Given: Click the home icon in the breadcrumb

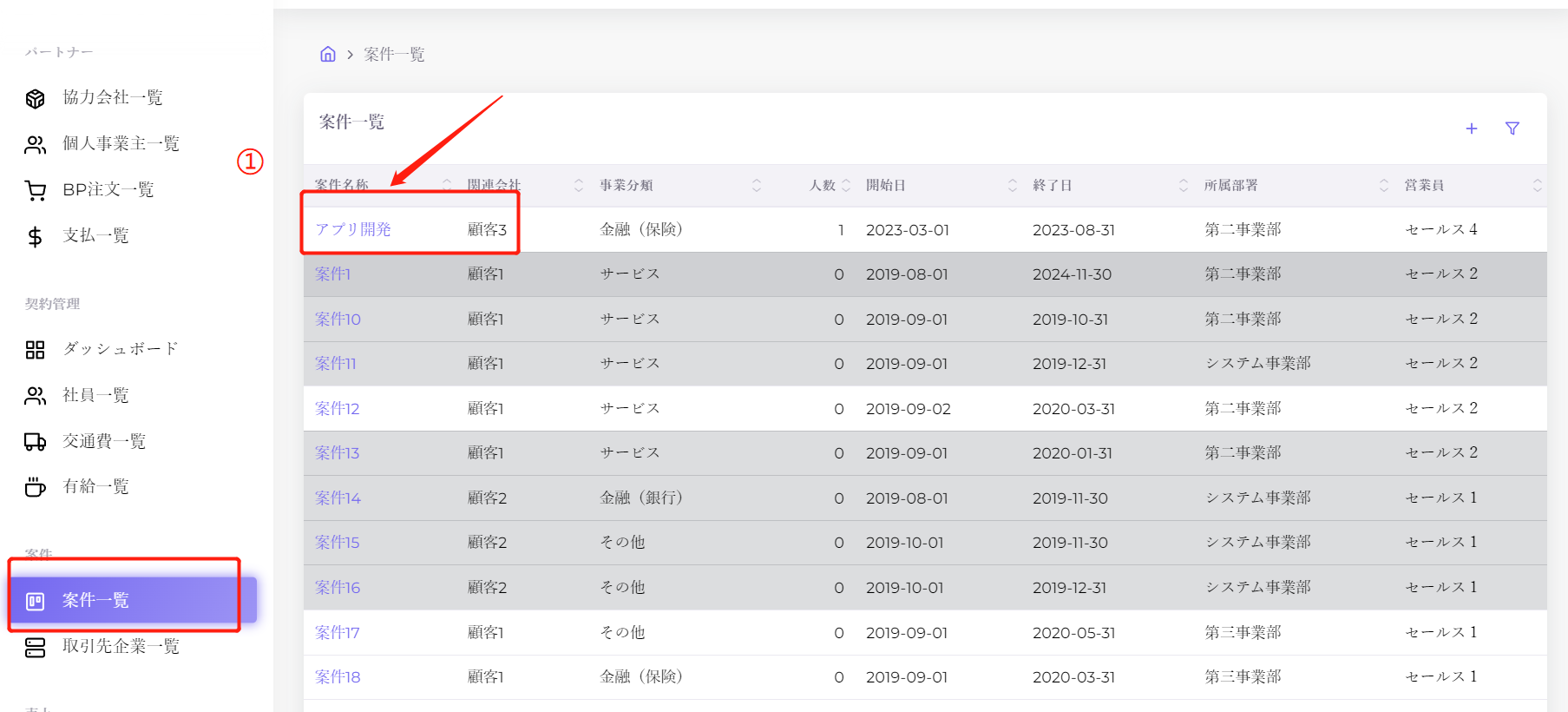Looking at the screenshot, I should pyautogui.click(x=328, y=54).
